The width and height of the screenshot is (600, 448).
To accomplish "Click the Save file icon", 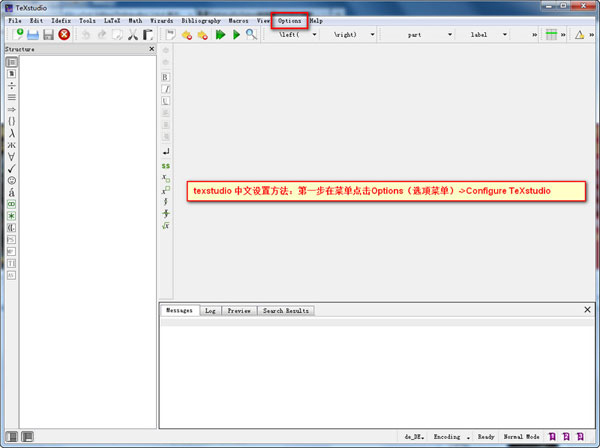I will [x=48, y=34].
